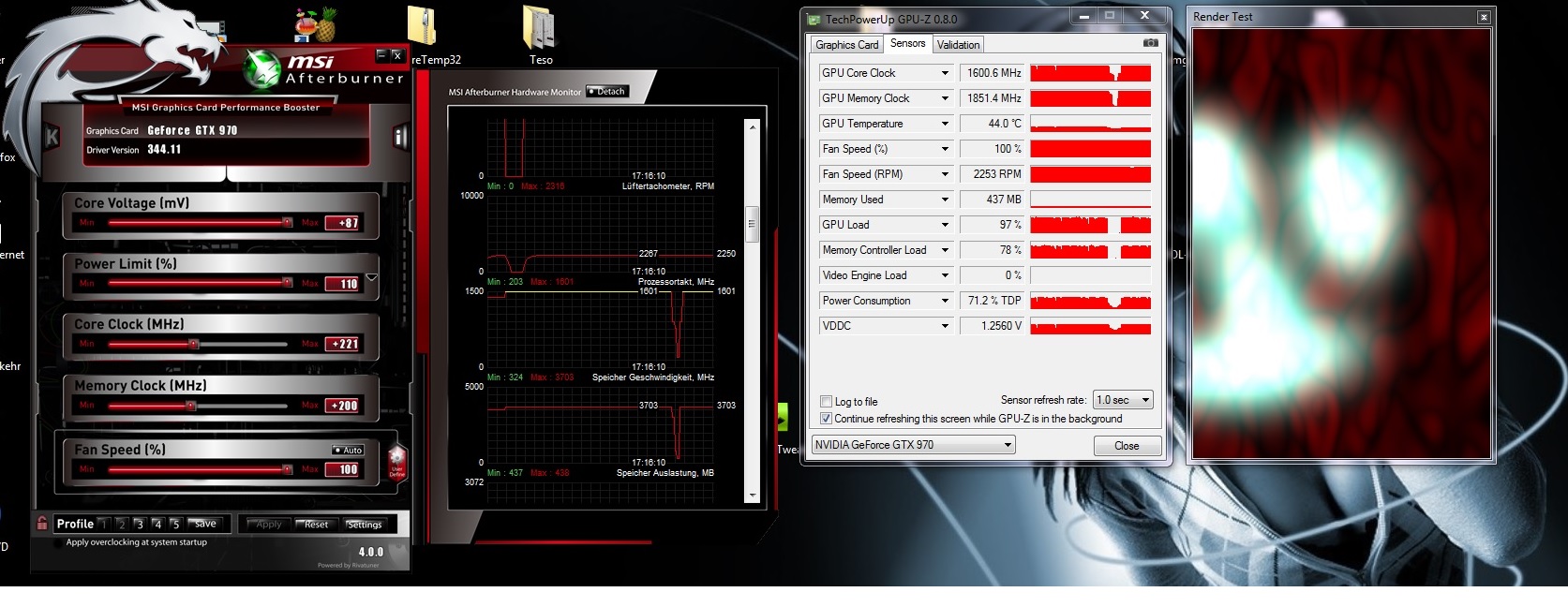The width and height of the screenshot is (1568, 607).
Task: Click the Power Limit slider handle
Action: (x=288, y=283)
